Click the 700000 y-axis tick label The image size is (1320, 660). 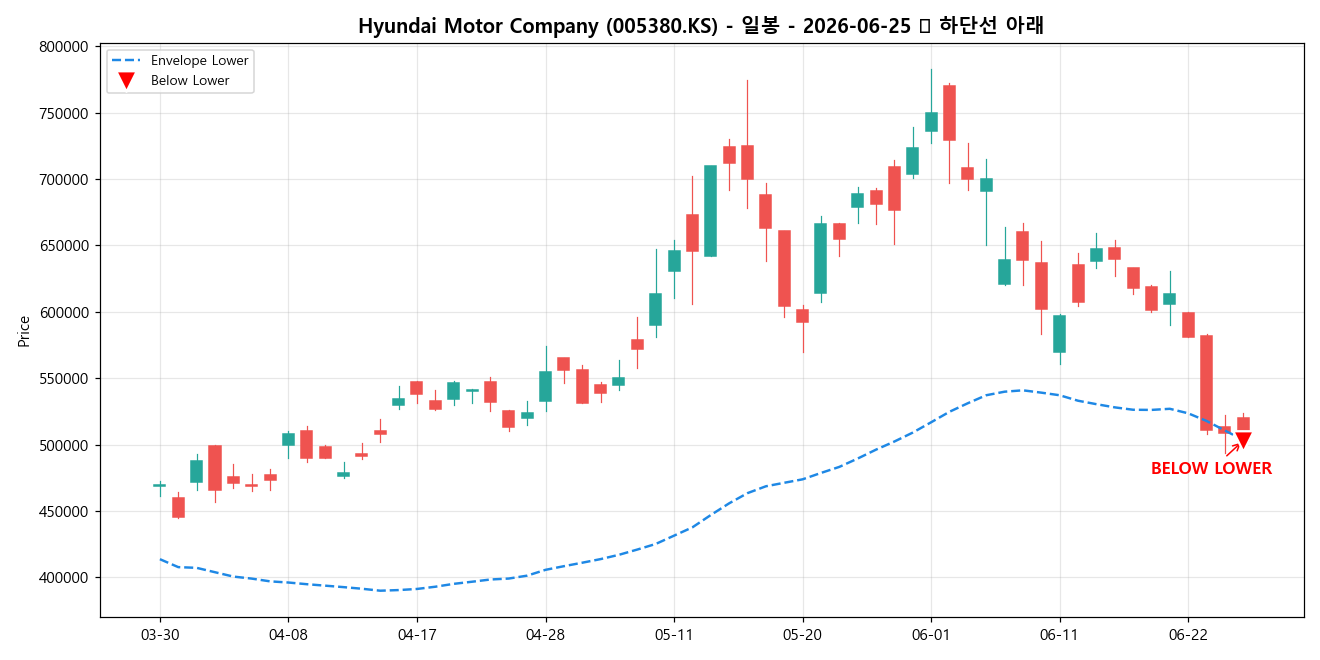tap(64, 180)
